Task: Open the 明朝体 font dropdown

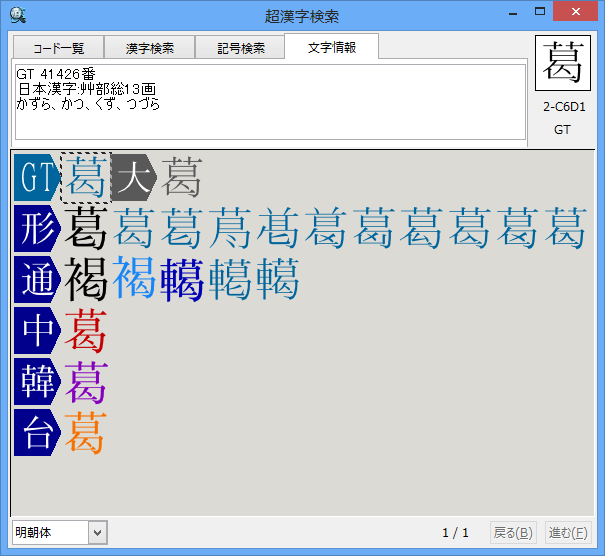Action: click(58, 532)
